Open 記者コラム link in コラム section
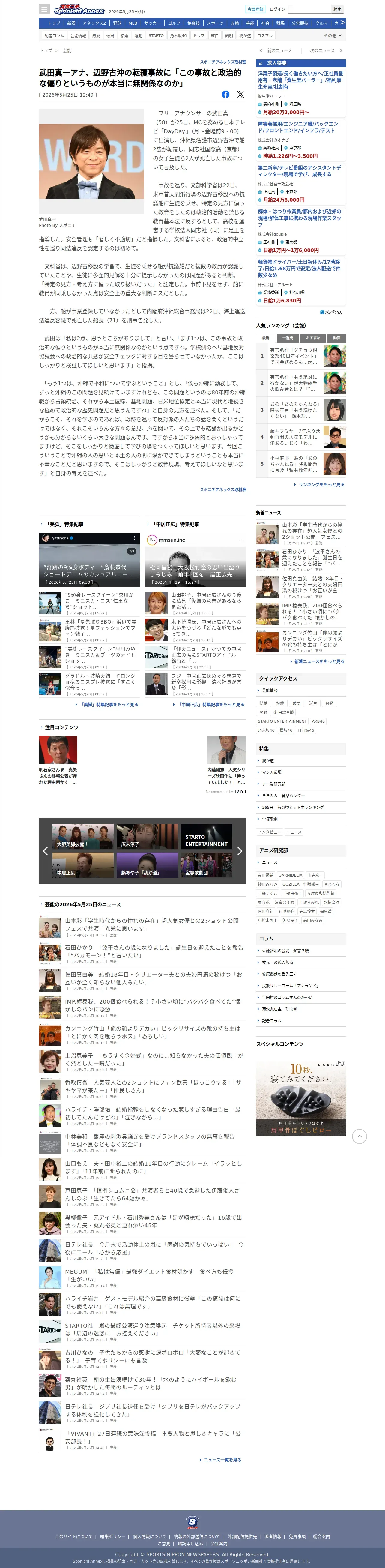Screen dimensions: 385x1568 coord(272,1021)
